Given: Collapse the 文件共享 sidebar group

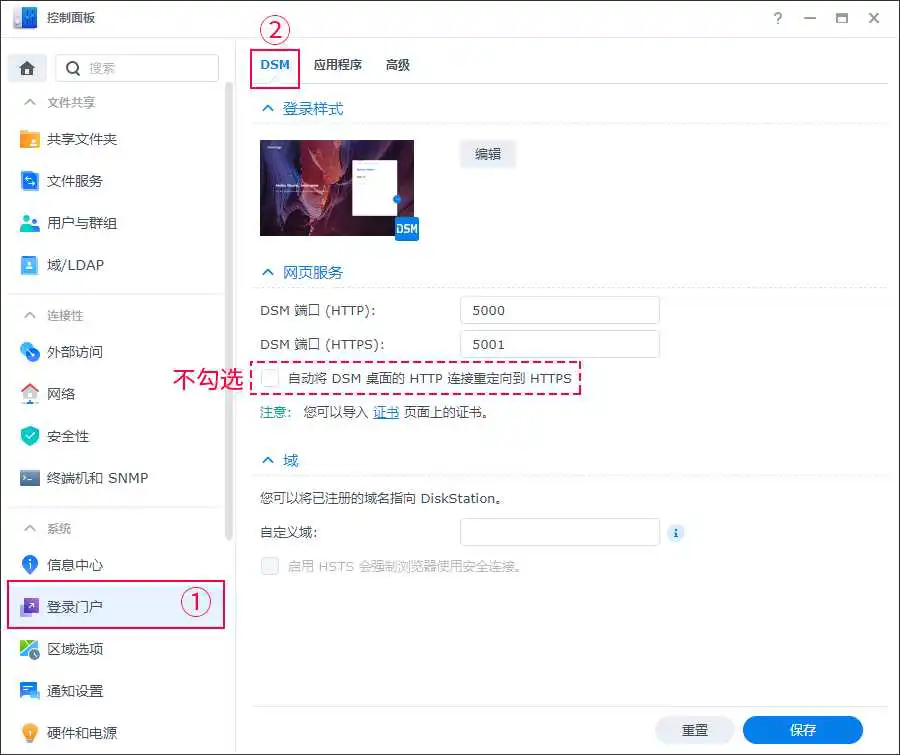Looking at the screenshot, I should coord(29,103).
